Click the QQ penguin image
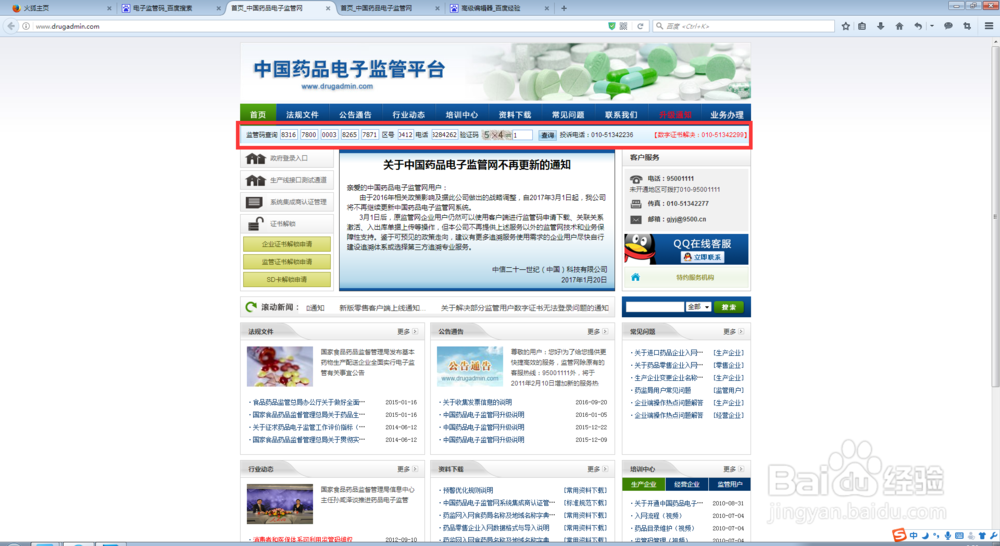Screen dimensions: 1000x546 (640, 249)
